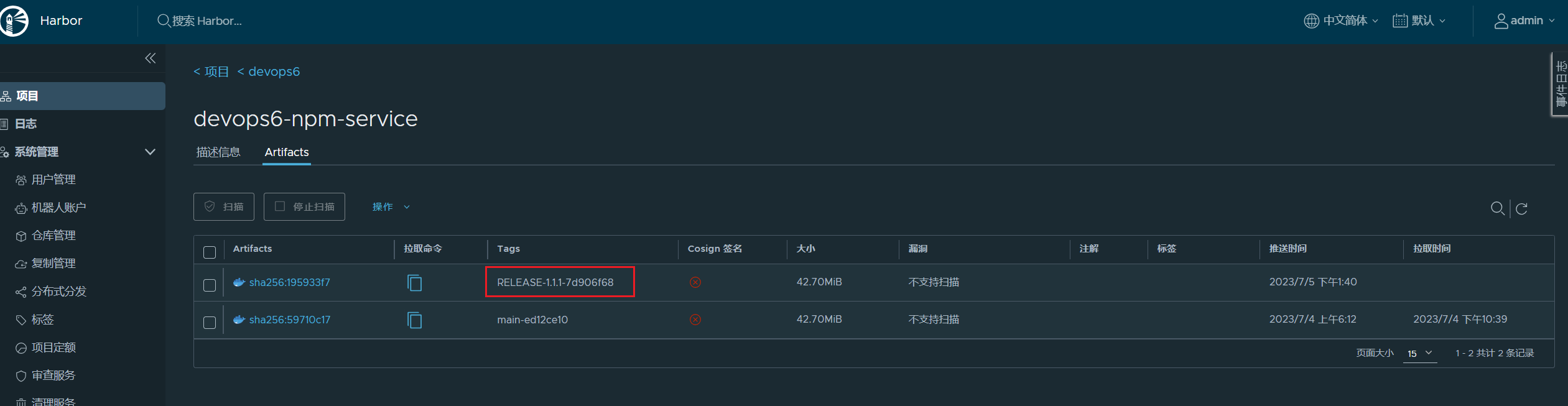Viewport: 1568px width, 406px height.
Task: Click the 2023/7/4 下午10:39 pull time
Action: [x=1460, y=320]
